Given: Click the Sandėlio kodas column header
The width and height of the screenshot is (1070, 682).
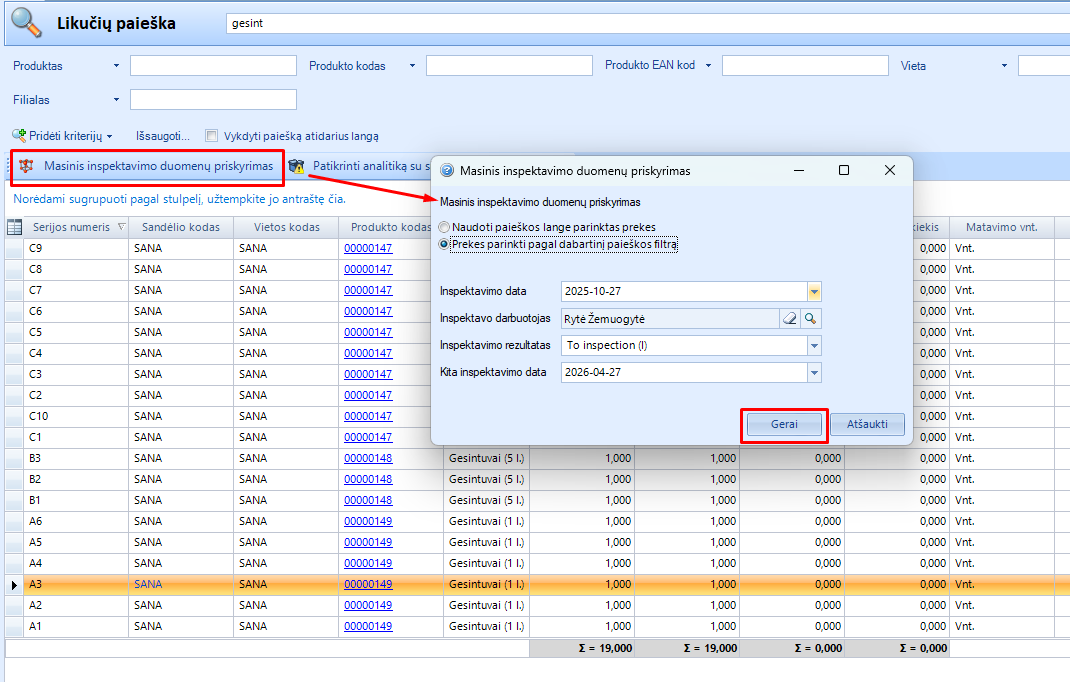Looking at the screenshot, I should pos(181,227).
